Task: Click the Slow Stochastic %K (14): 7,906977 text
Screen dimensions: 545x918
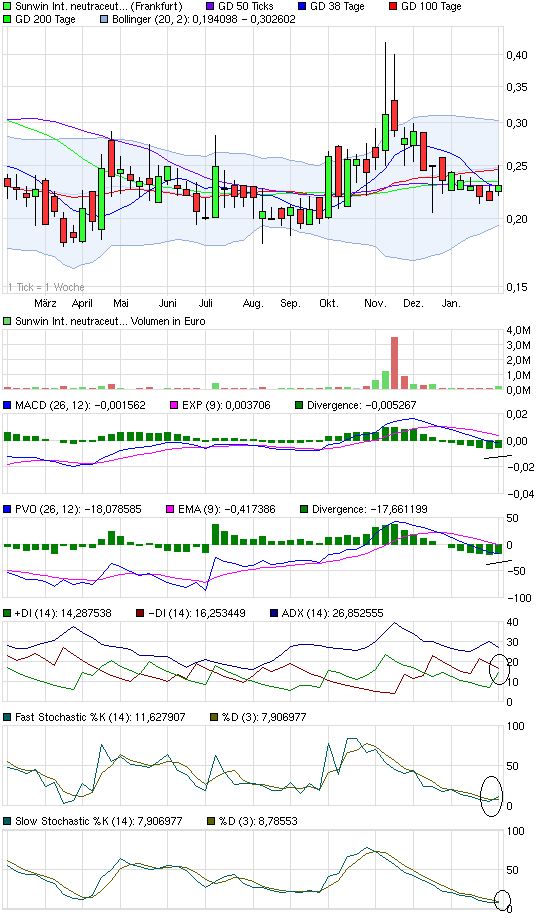Action: (x=98, y=821)
